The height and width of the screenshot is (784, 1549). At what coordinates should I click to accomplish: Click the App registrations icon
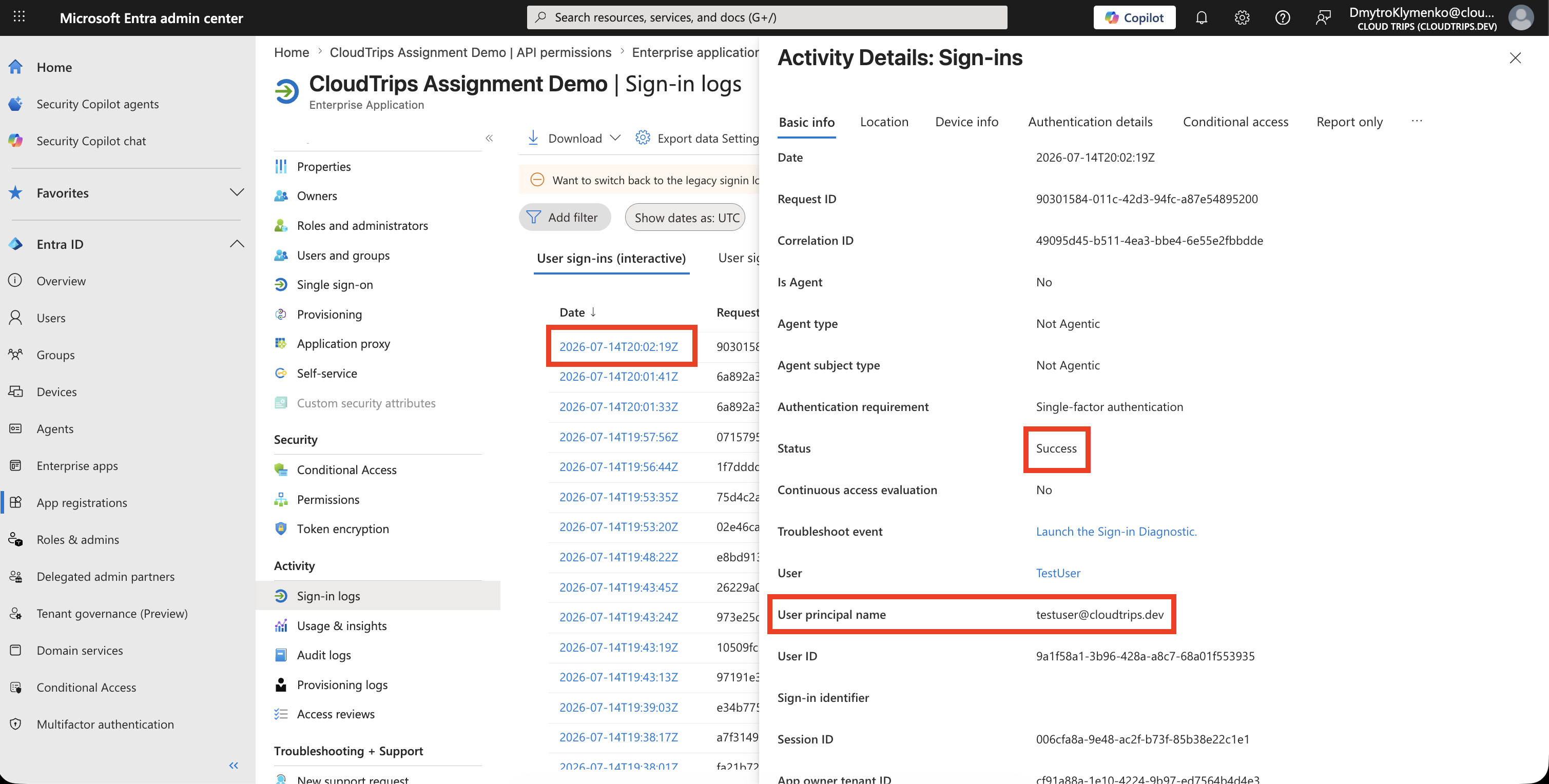(x=15, y=501)
